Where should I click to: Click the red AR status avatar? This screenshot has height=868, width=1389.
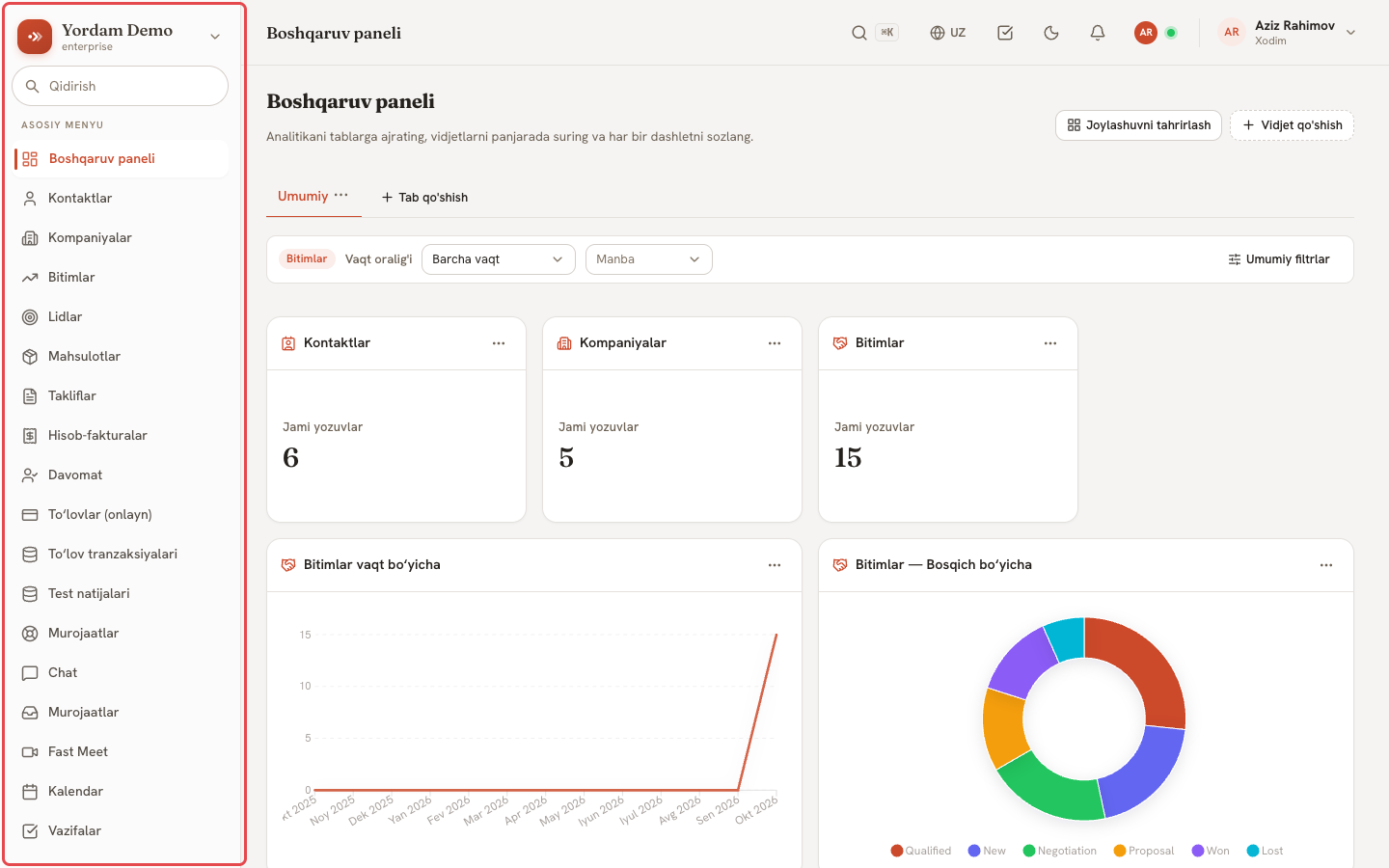pos(1146,33)
